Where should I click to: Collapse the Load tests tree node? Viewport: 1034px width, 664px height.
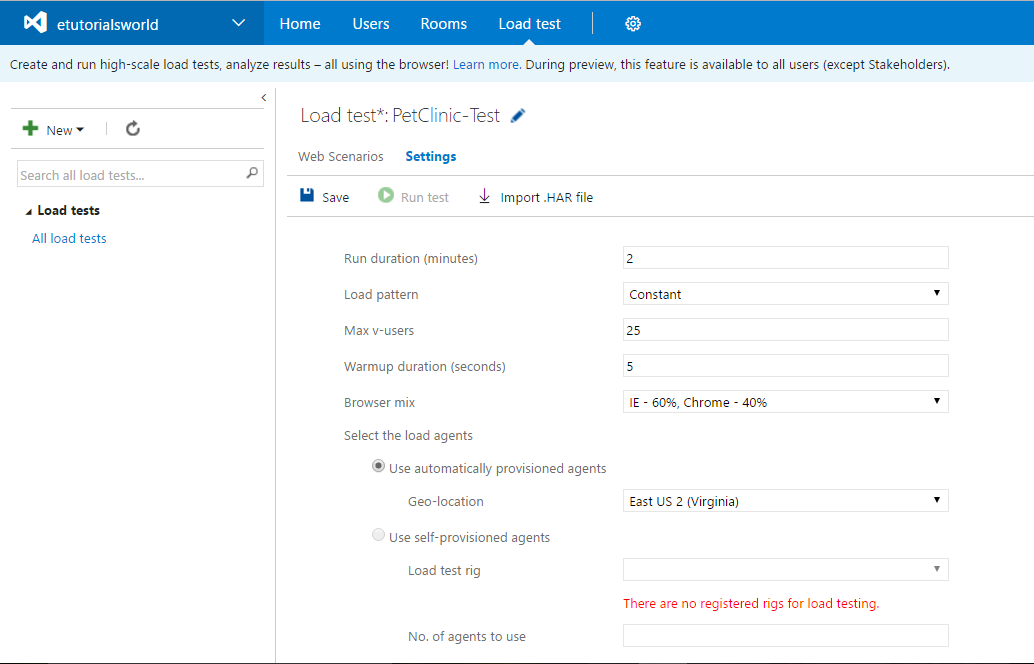[28, 212]
